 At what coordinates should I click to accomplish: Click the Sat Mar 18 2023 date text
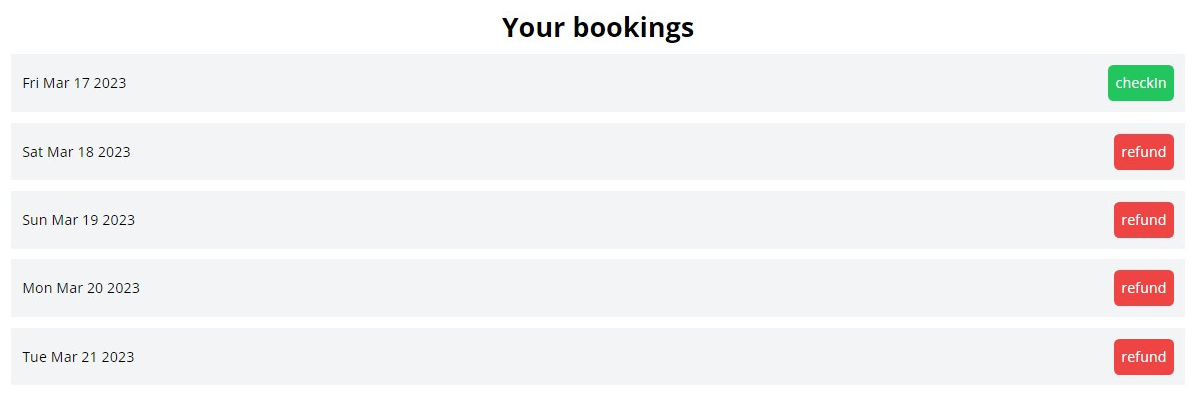pyautogui.click(x=76, y=152)
